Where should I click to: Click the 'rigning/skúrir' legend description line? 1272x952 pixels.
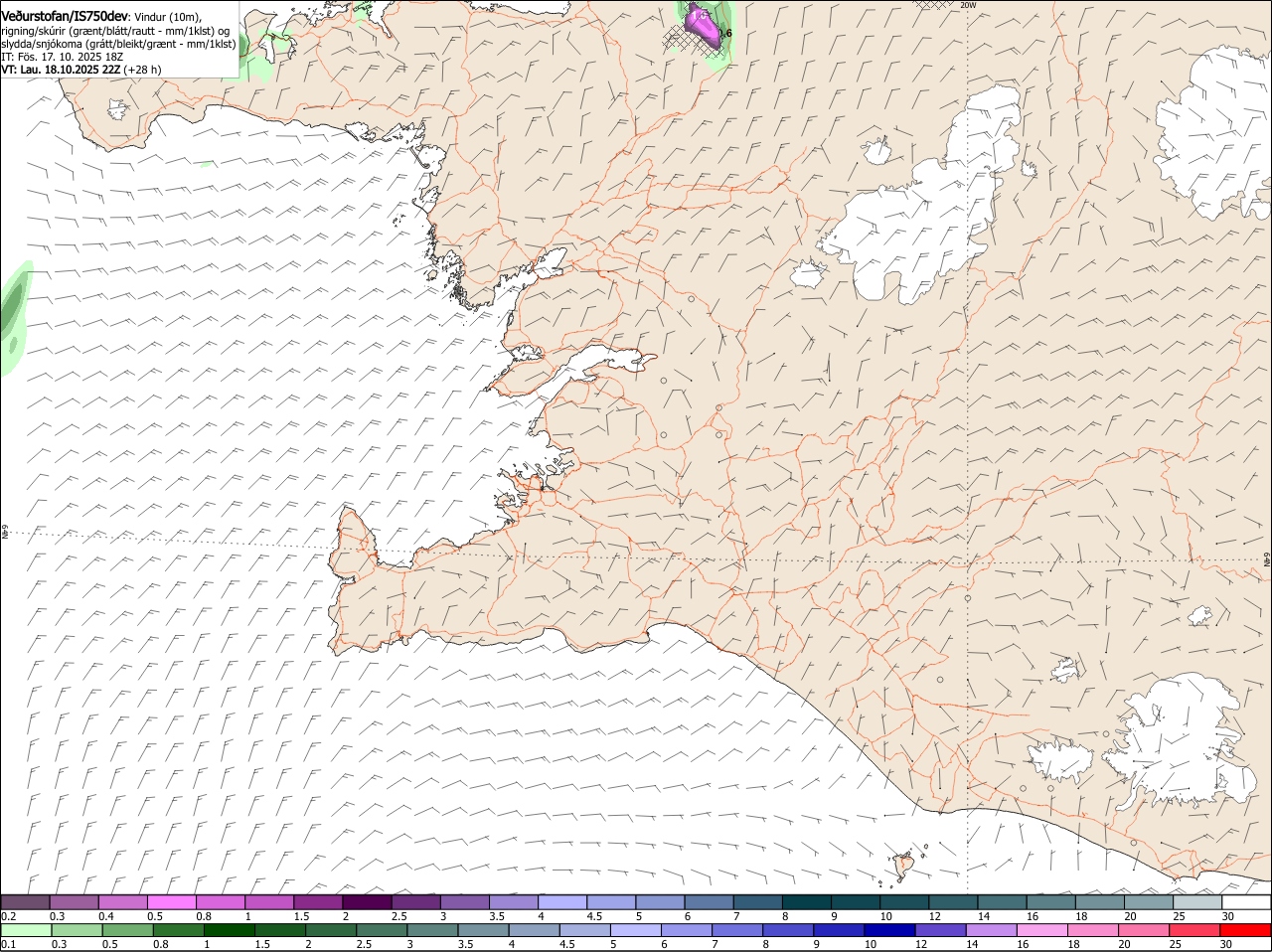(x=116, y=30)
